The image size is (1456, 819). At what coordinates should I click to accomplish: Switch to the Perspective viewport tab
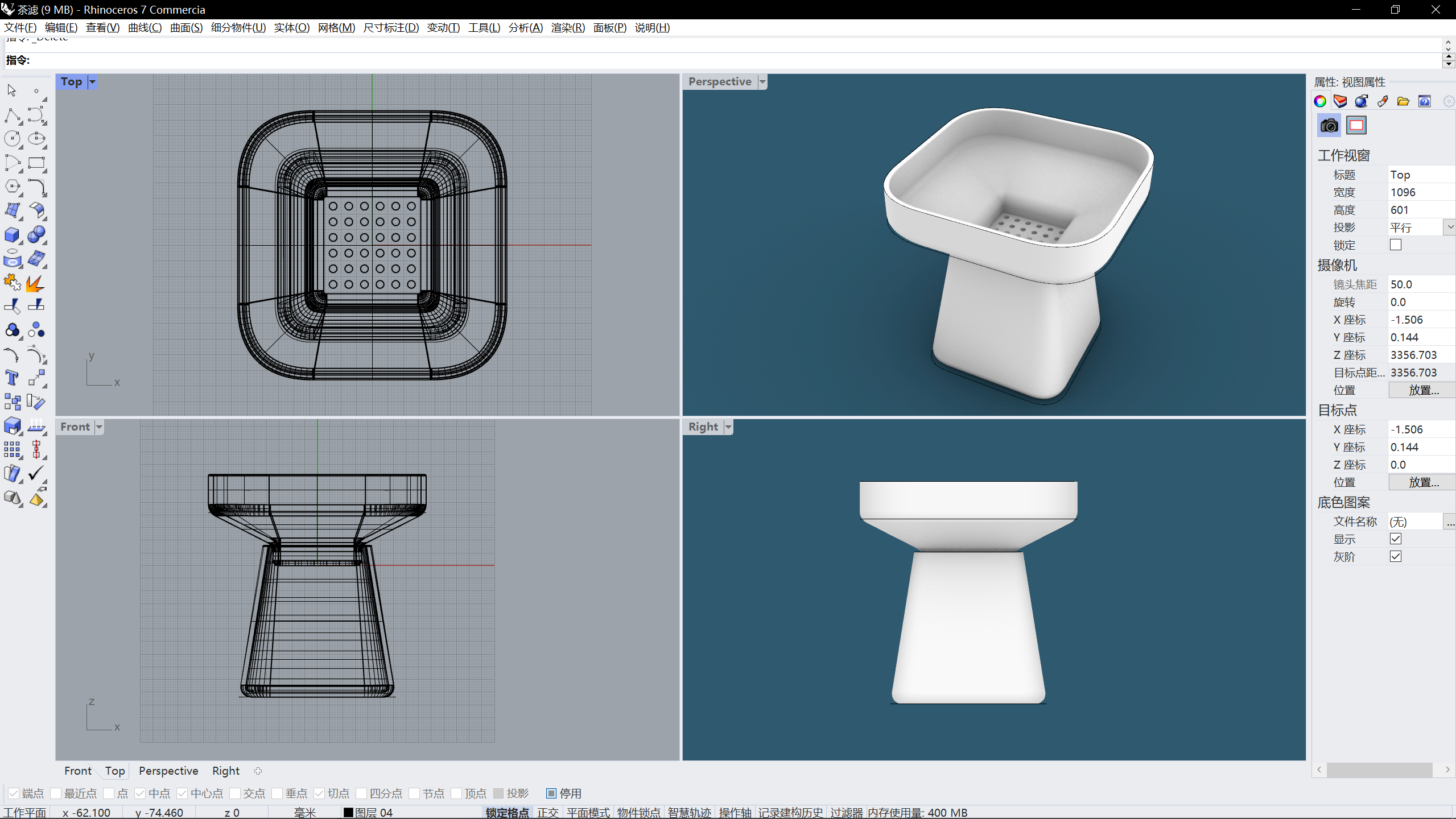click(x=168, y=771)
